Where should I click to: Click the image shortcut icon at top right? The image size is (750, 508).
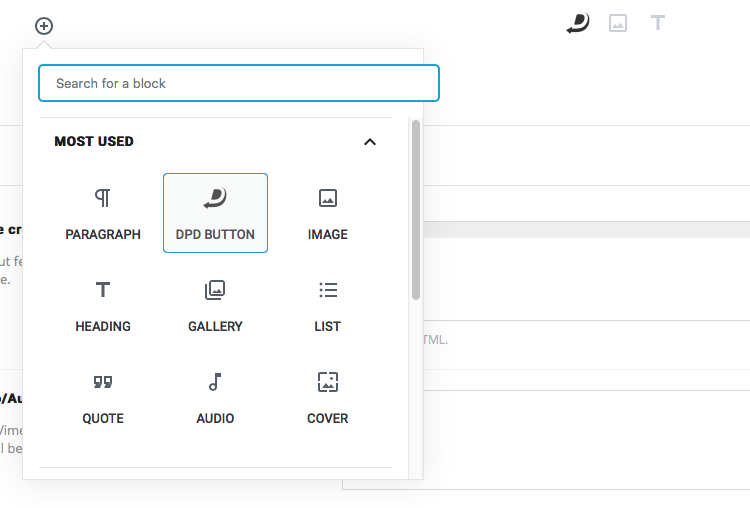point(618,23)
